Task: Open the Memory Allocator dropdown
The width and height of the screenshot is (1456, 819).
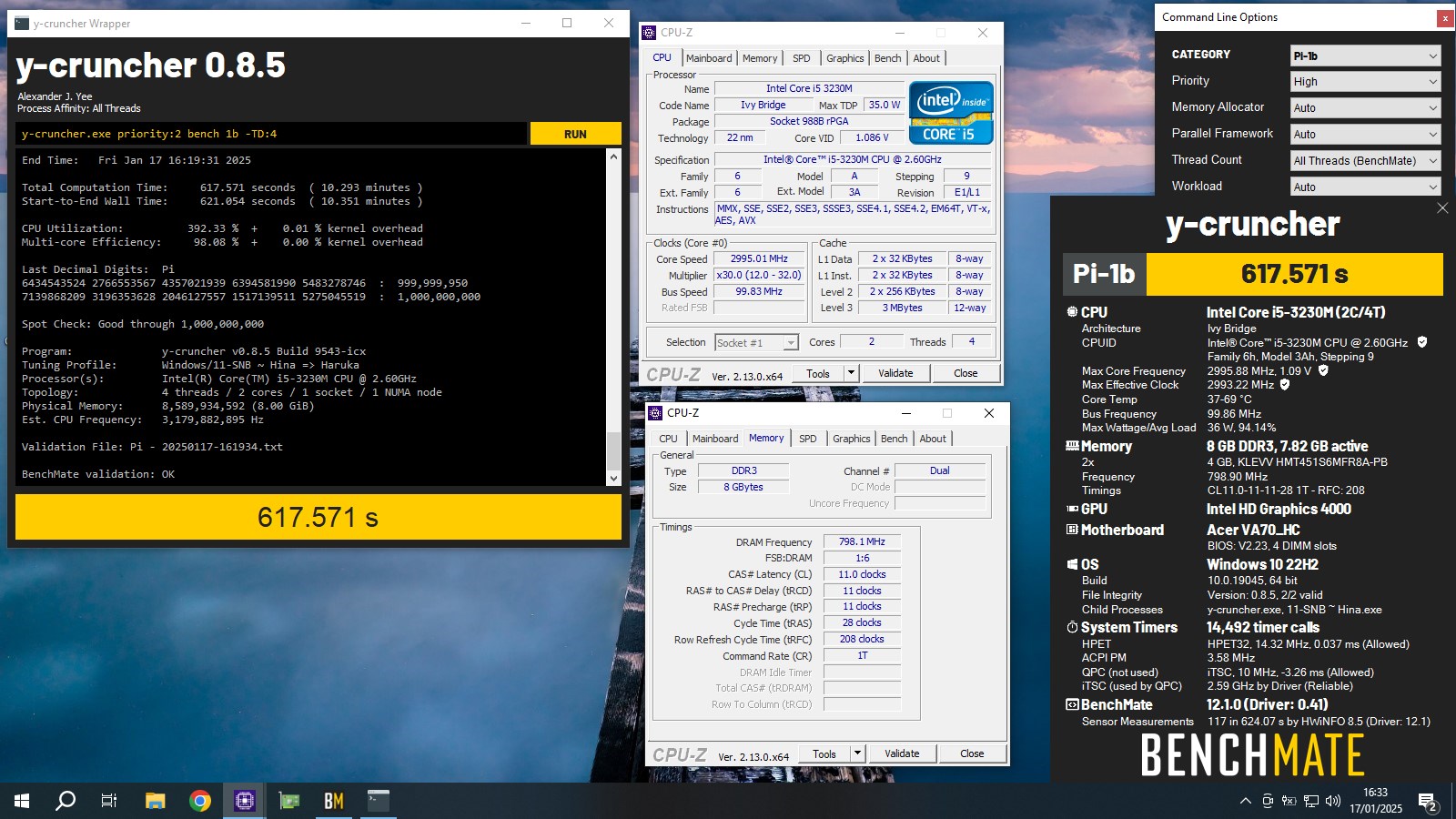Action: [x=1365, y=107]
